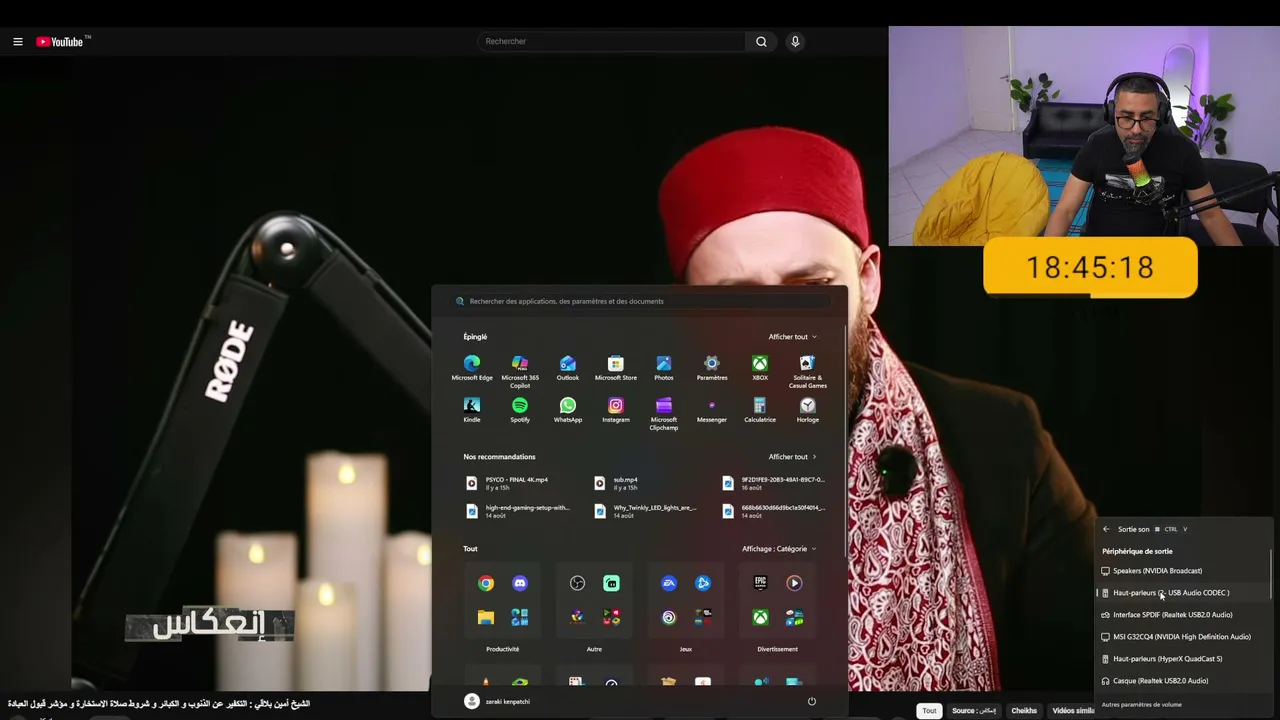The height and width of the screenshot is (720, 1280).
Task: Open Microsoft Edge from pinned apps
Action: (x=472, y=368)
